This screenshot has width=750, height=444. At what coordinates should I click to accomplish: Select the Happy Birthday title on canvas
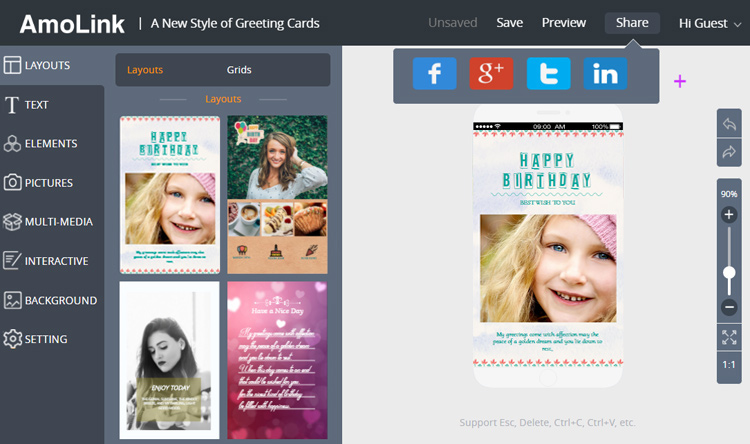pos(547,170)
